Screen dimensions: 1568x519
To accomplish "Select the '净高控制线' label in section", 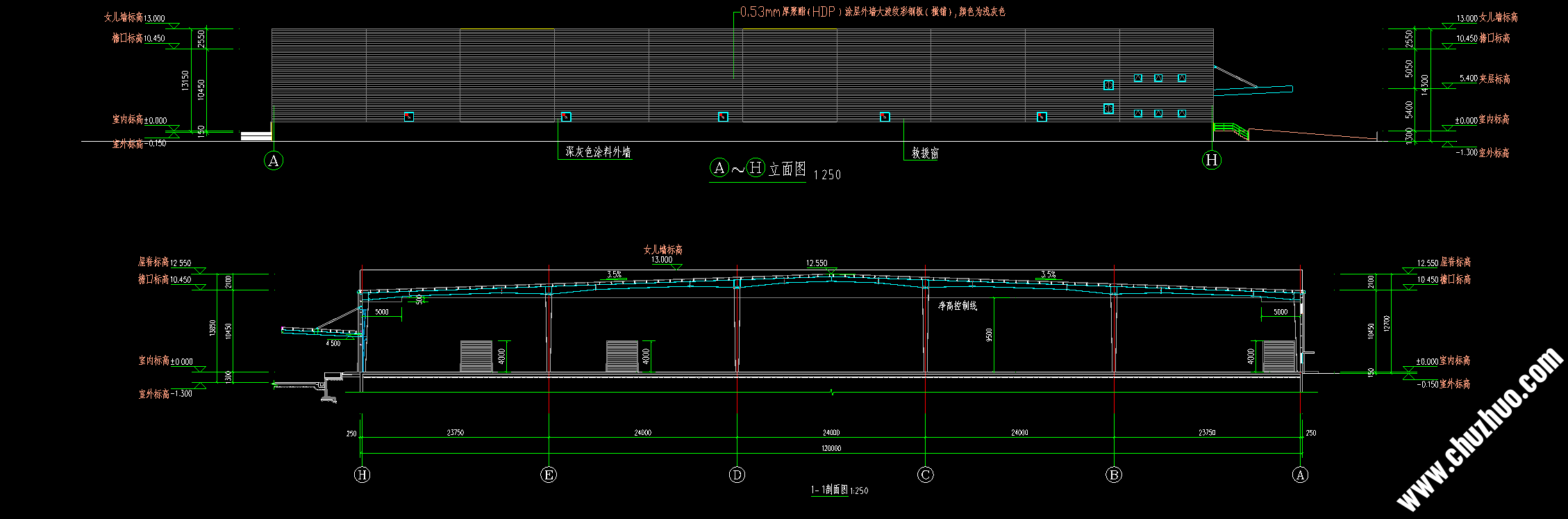I will [x=958, y=306].
